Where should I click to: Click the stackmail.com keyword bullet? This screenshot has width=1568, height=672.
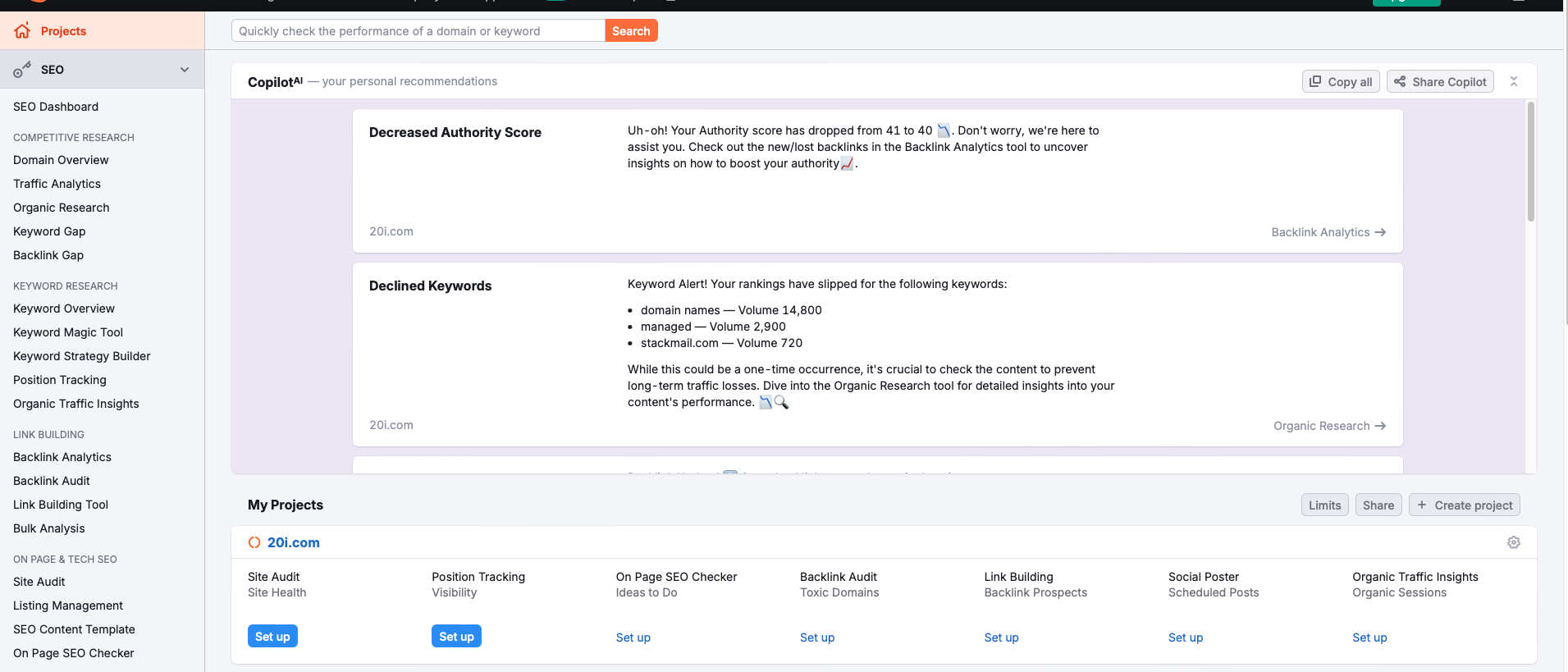pyautogui.click(x=721, y=343)
